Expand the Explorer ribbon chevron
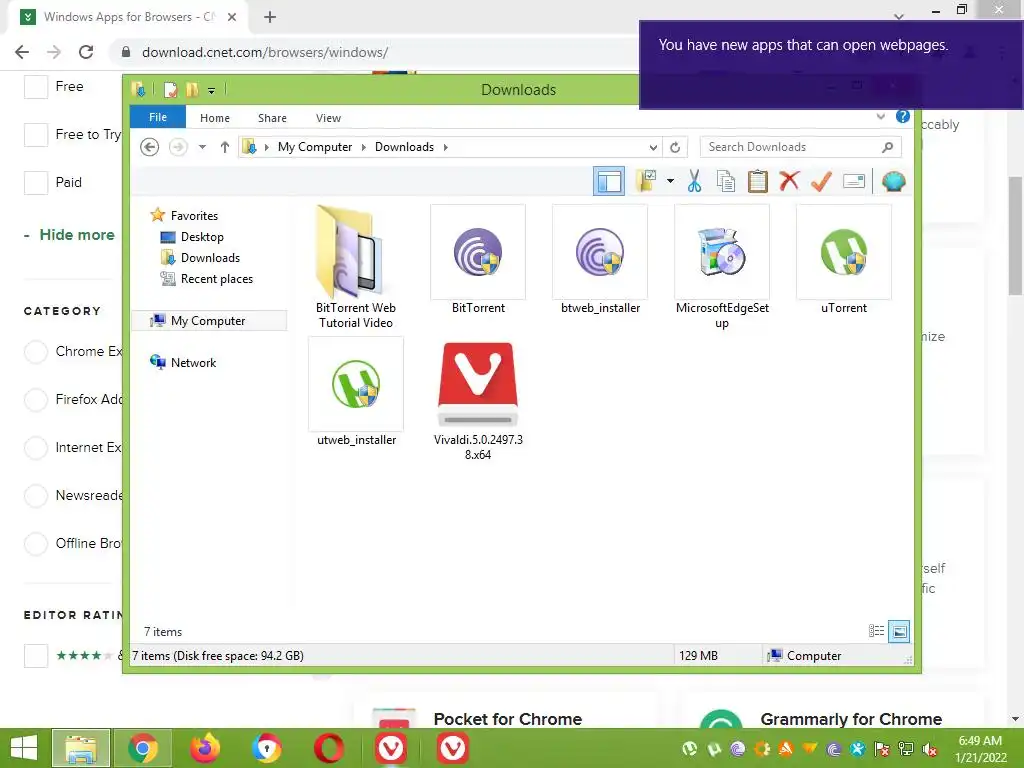Image resolution: width=1024 pixels, height=768 pixels. (880, 116)
